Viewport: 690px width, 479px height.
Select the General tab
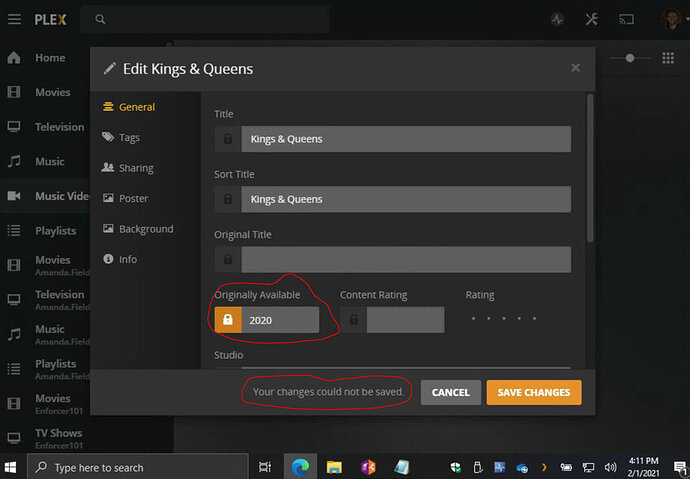(128, 107)
